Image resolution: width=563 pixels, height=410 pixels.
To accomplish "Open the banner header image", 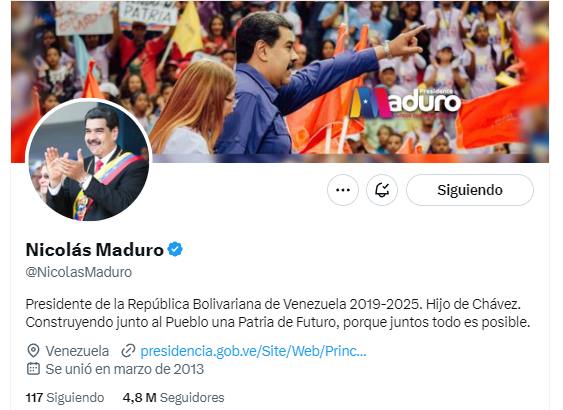I will [x=280, y=81].
